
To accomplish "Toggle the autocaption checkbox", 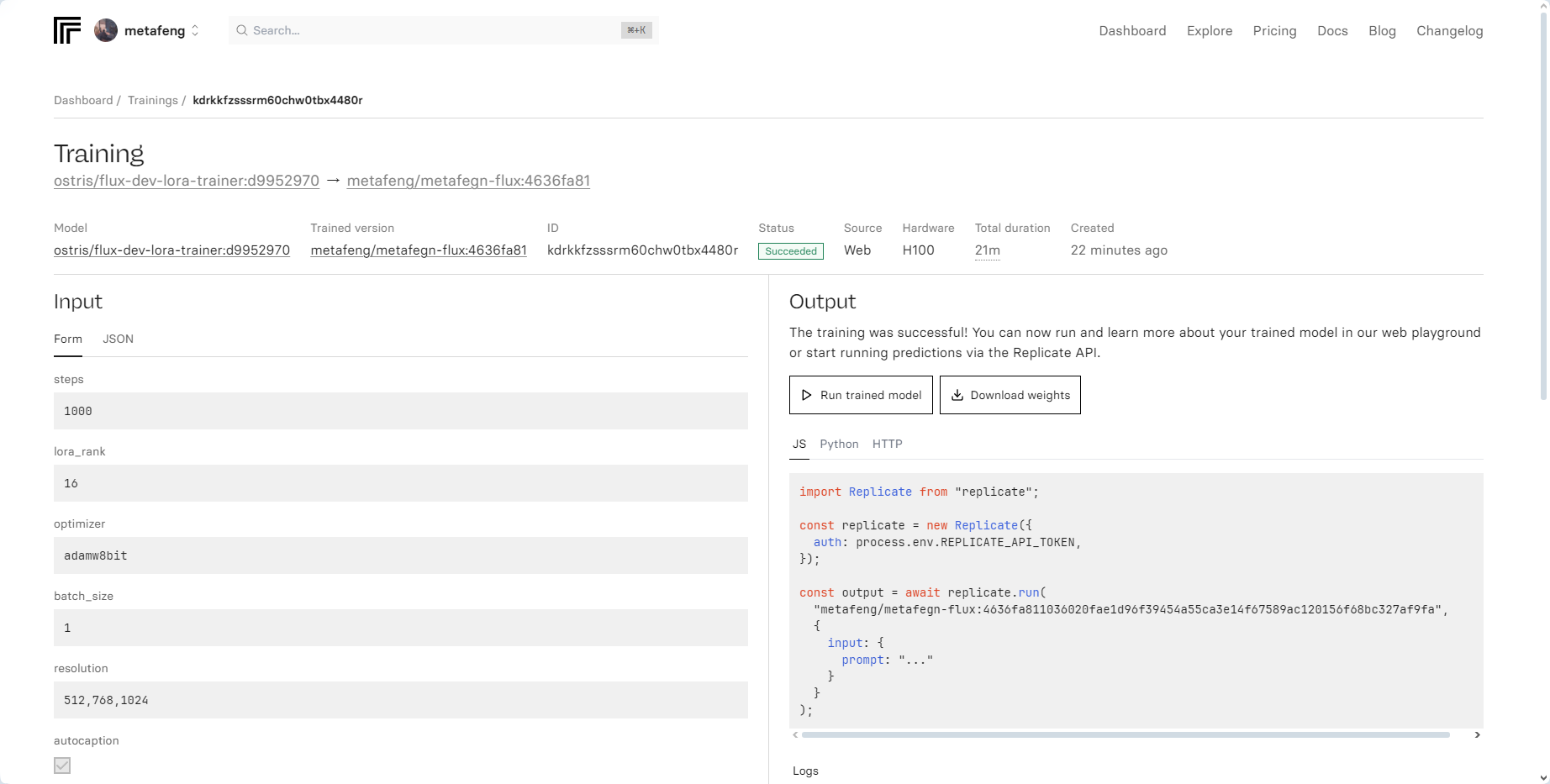I will click(62, 766).
